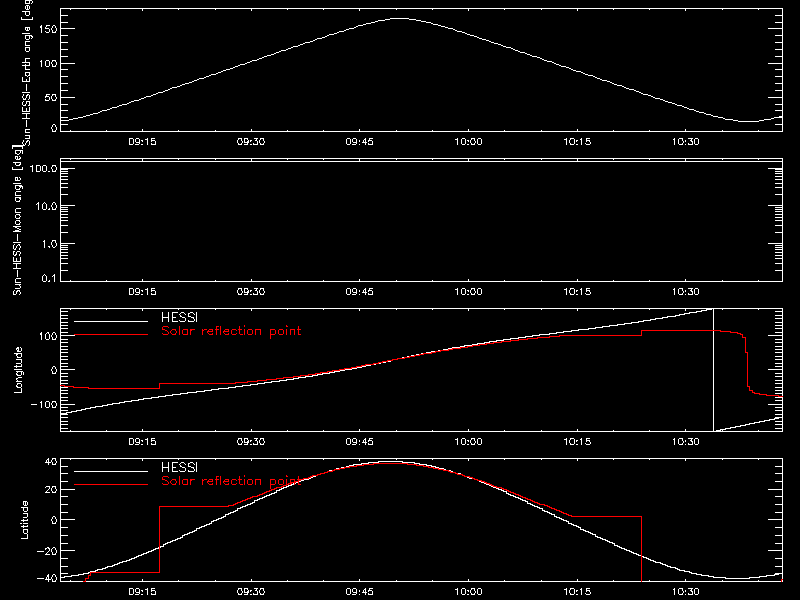
Task: Click the 50 tick on Earth angle axis
Action: [51, 97]
